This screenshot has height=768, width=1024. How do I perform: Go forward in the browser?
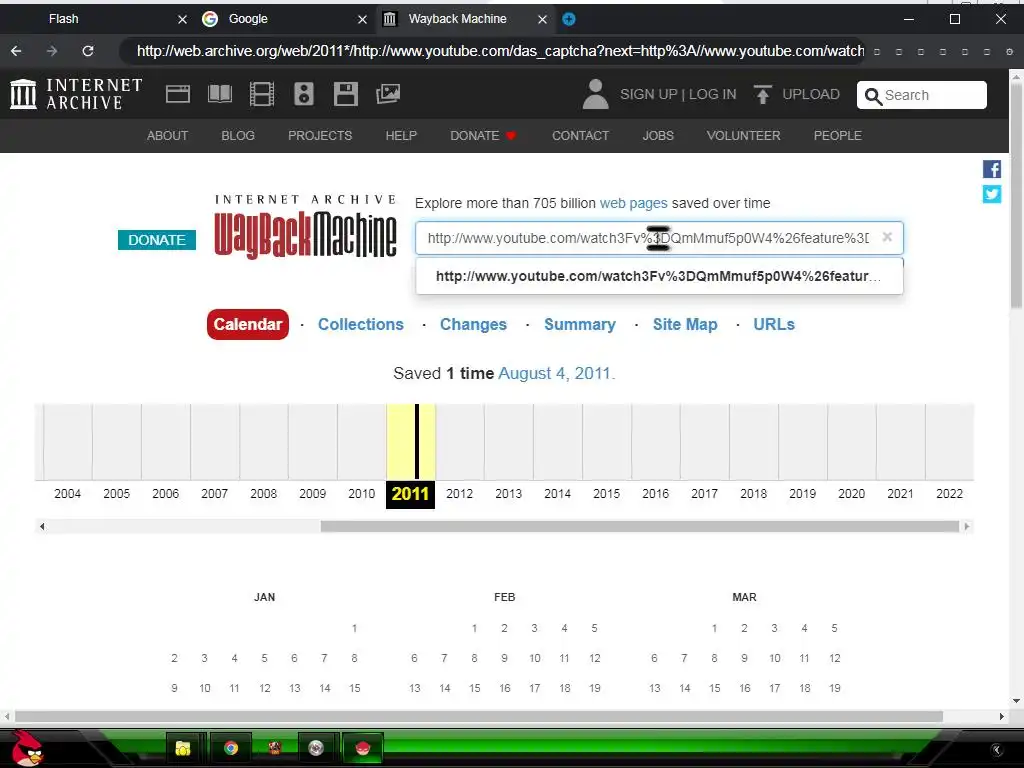tap(52, 51)
